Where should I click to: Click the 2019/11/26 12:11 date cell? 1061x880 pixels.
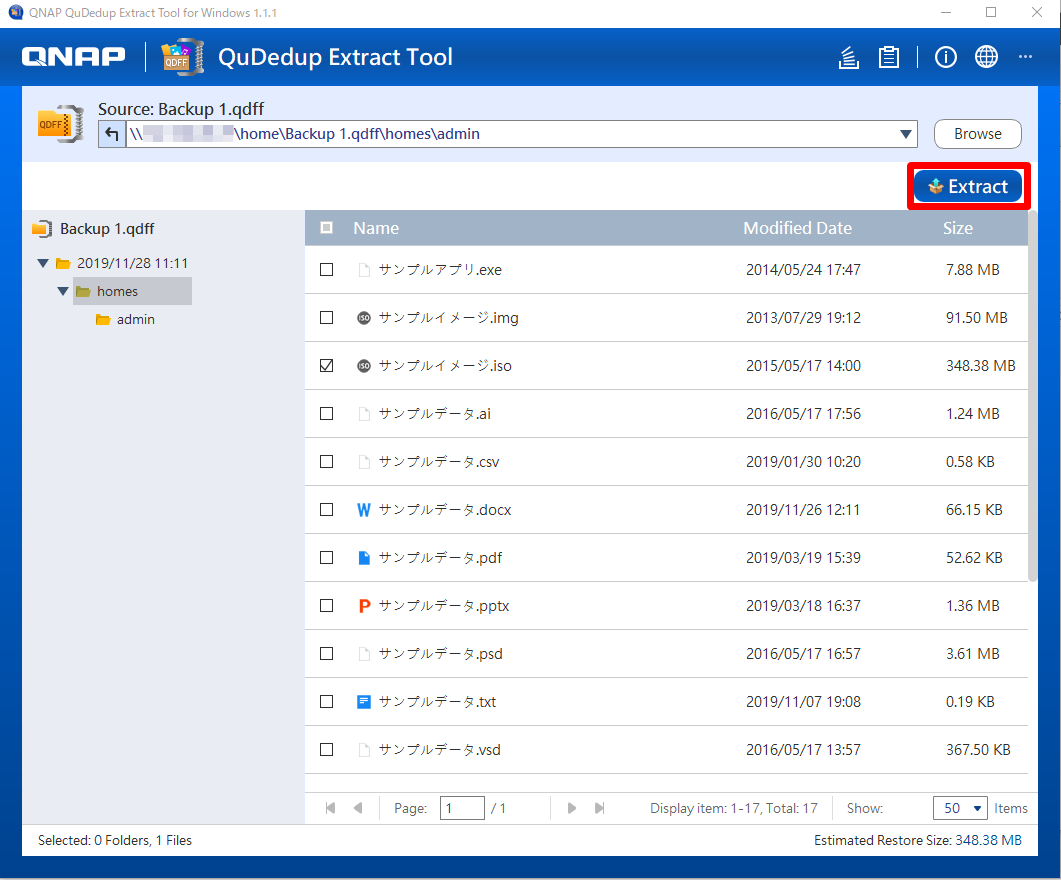click(803, 510)
